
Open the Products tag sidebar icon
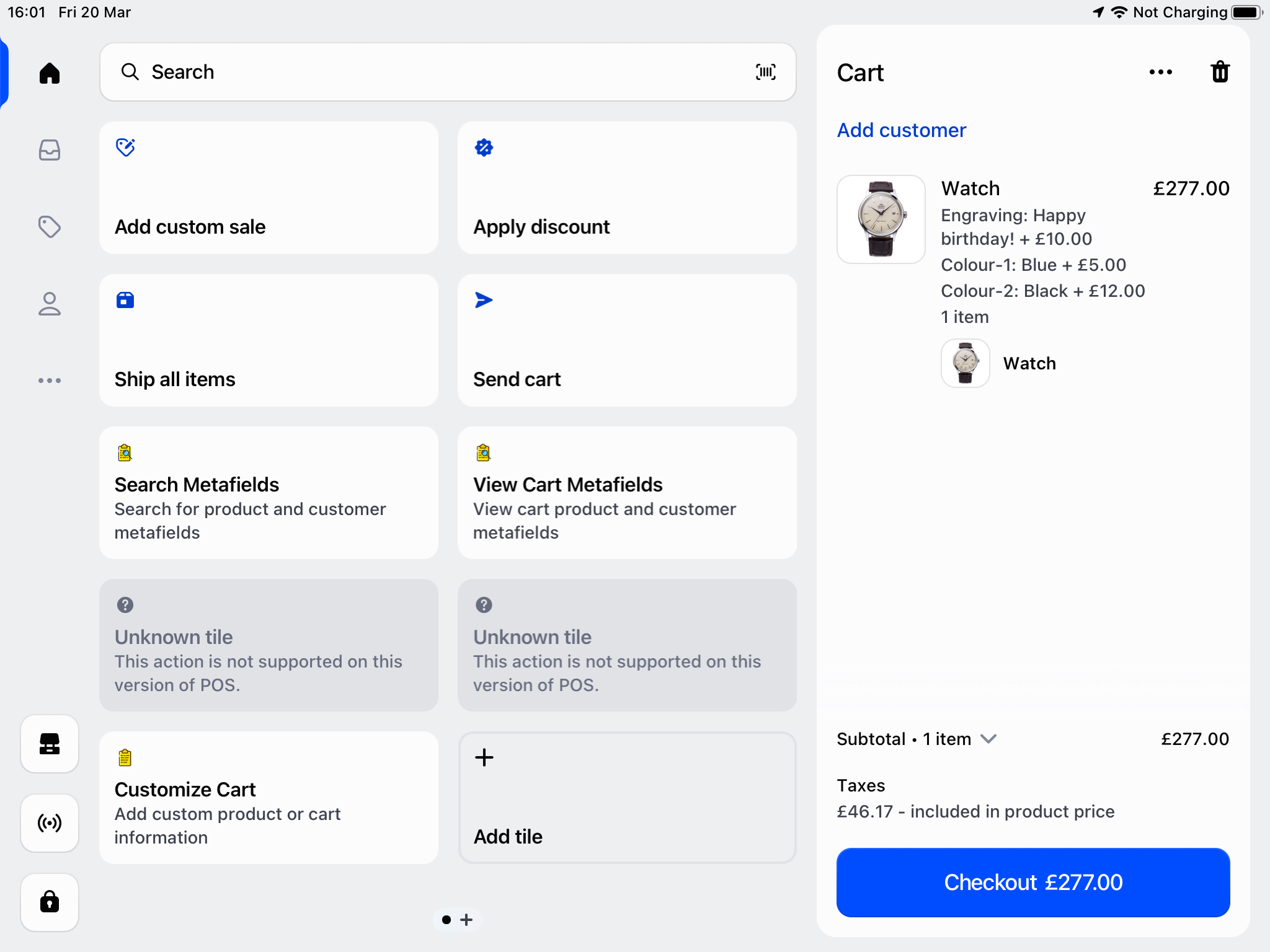[50, 227]
